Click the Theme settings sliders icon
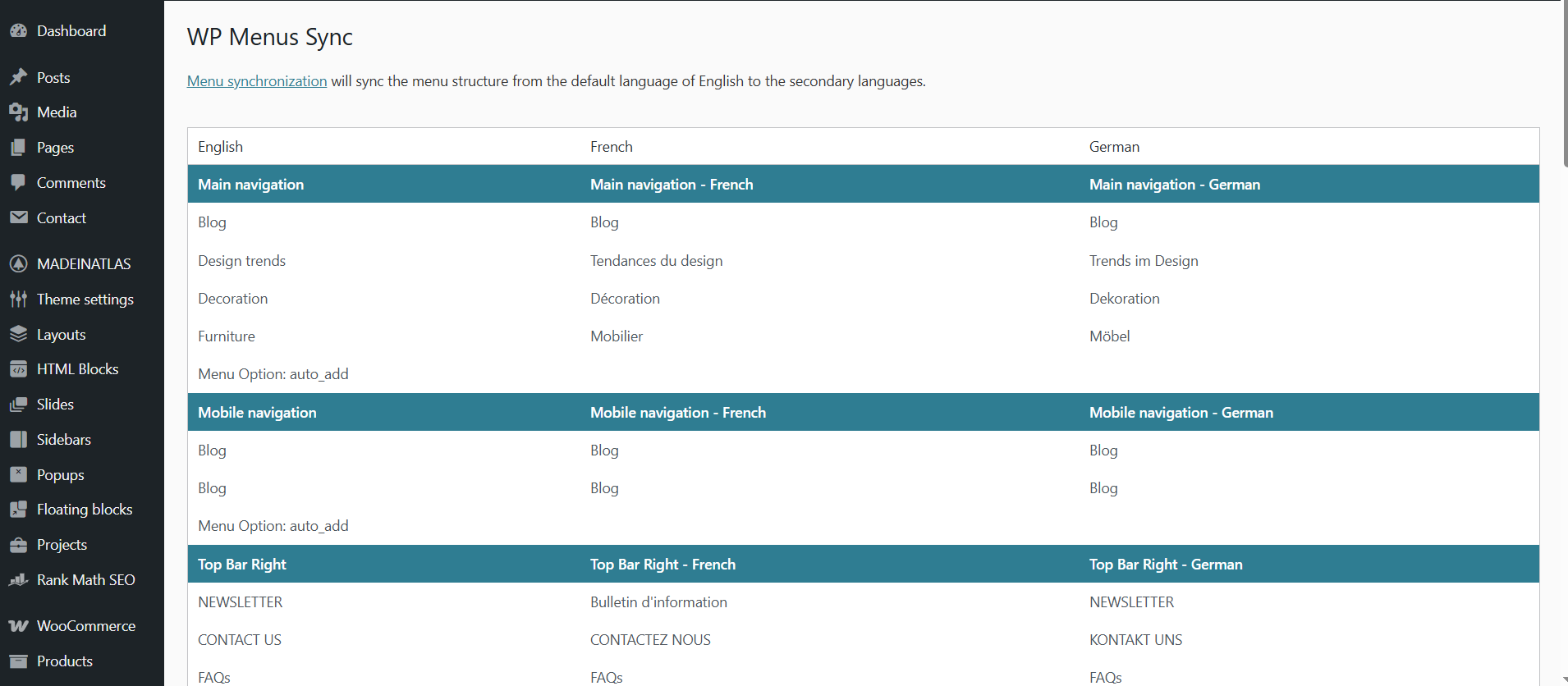 (x=18, y=299)
